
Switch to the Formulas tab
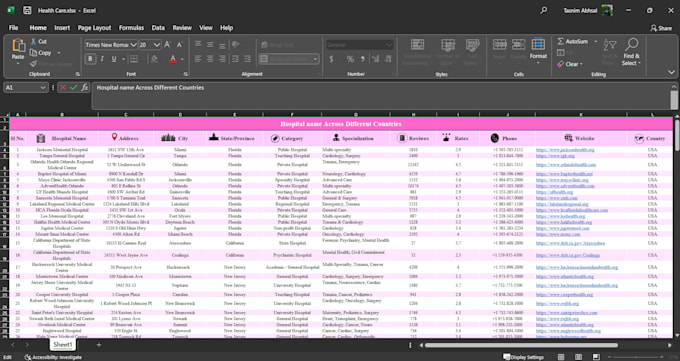pos(131,28)
